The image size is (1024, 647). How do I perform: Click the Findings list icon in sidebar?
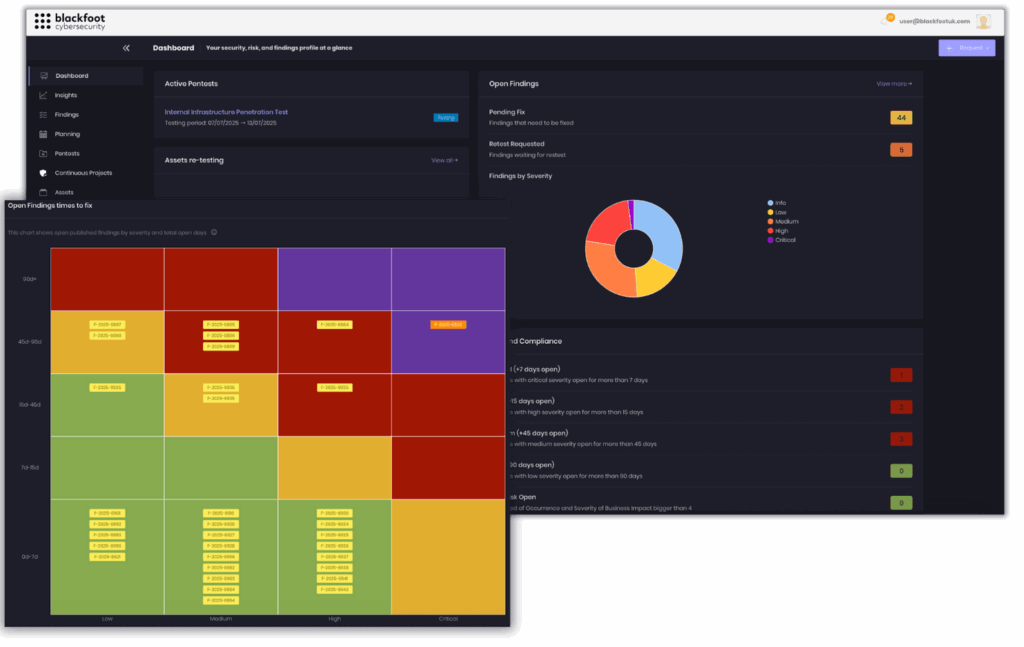(43, 115)
